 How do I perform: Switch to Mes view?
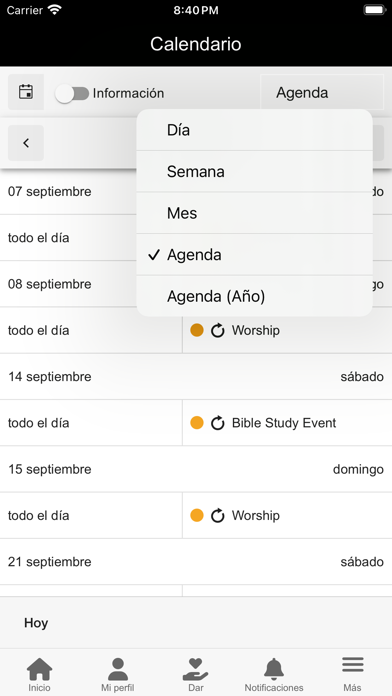click(x=254, y=213)
